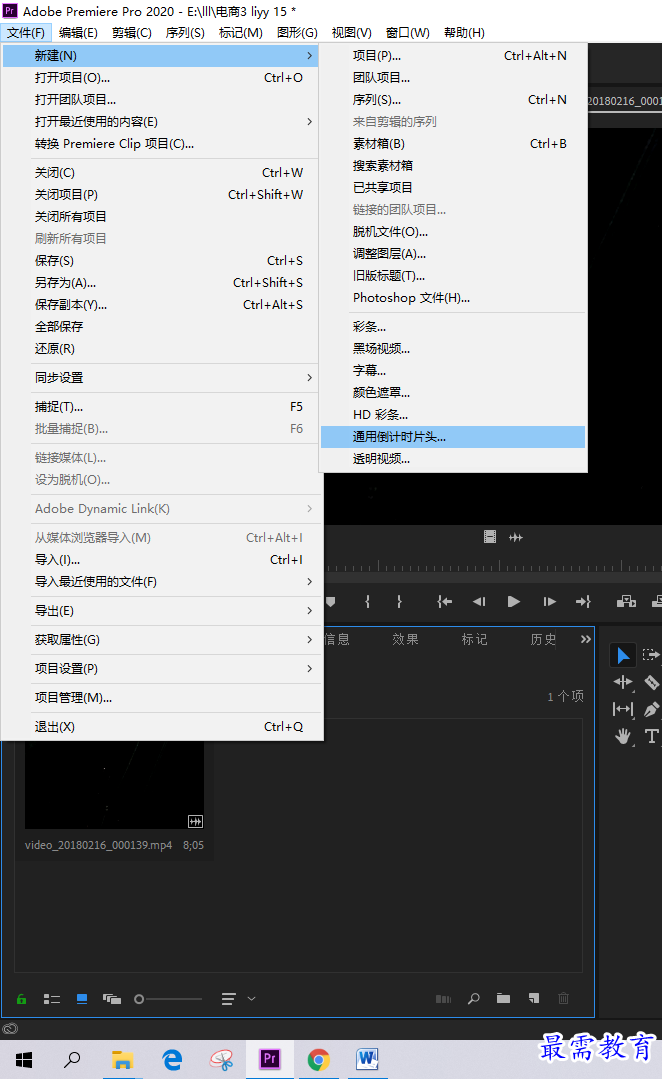Switch project panel to icon view
This screenshot has width=662, height=1079.
click(x=82, y=998)
